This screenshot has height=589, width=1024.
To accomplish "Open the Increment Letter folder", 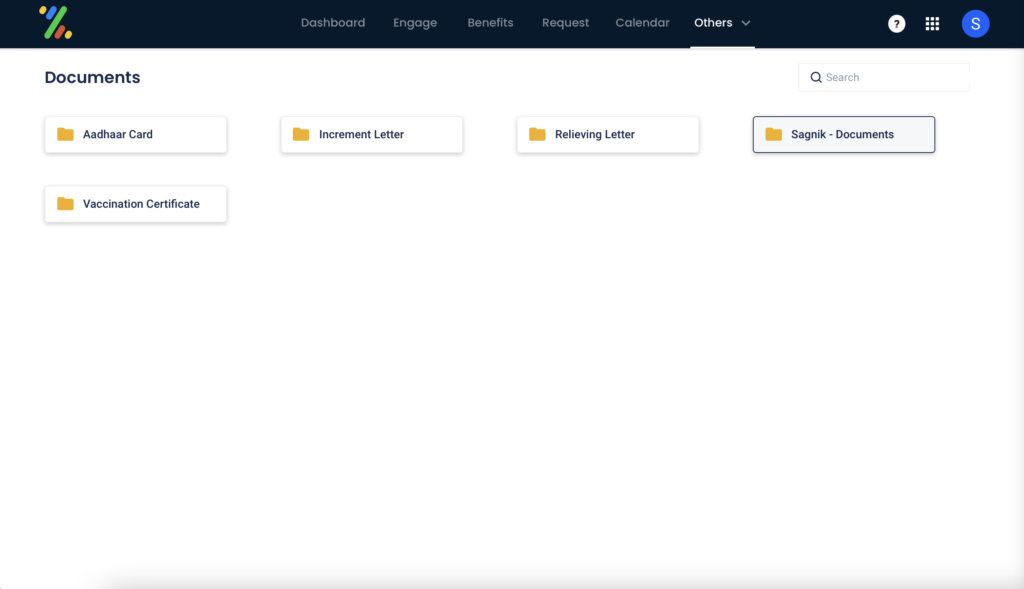I will tap(372, 135).
